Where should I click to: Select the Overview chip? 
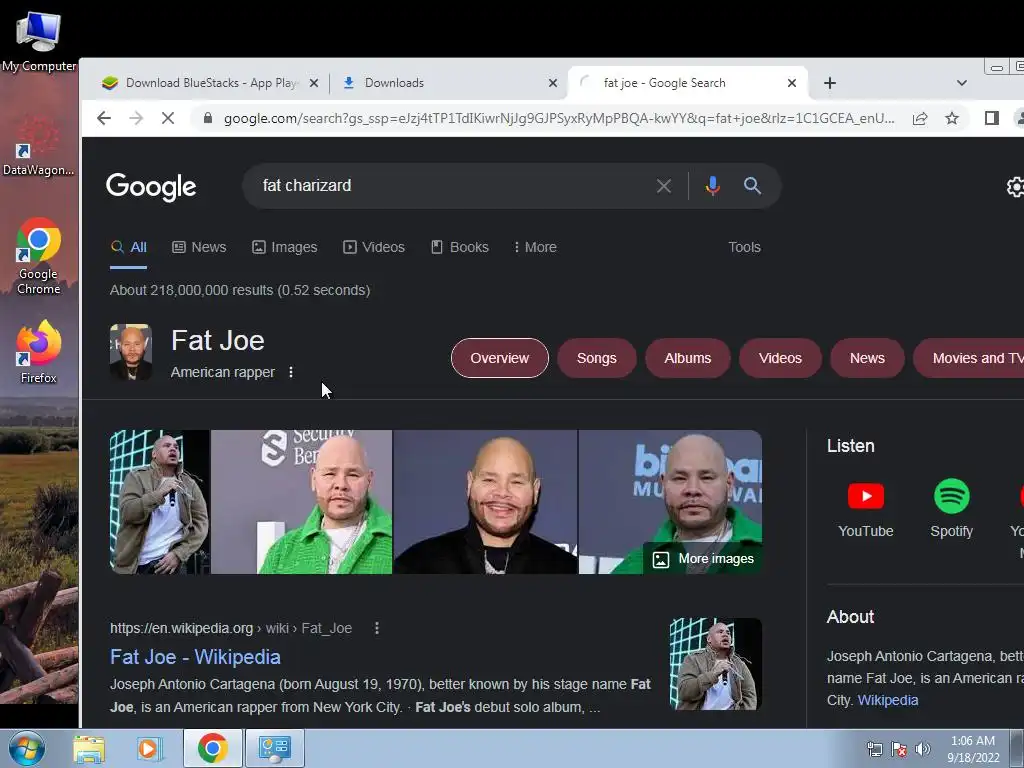[x=500, y=358]
